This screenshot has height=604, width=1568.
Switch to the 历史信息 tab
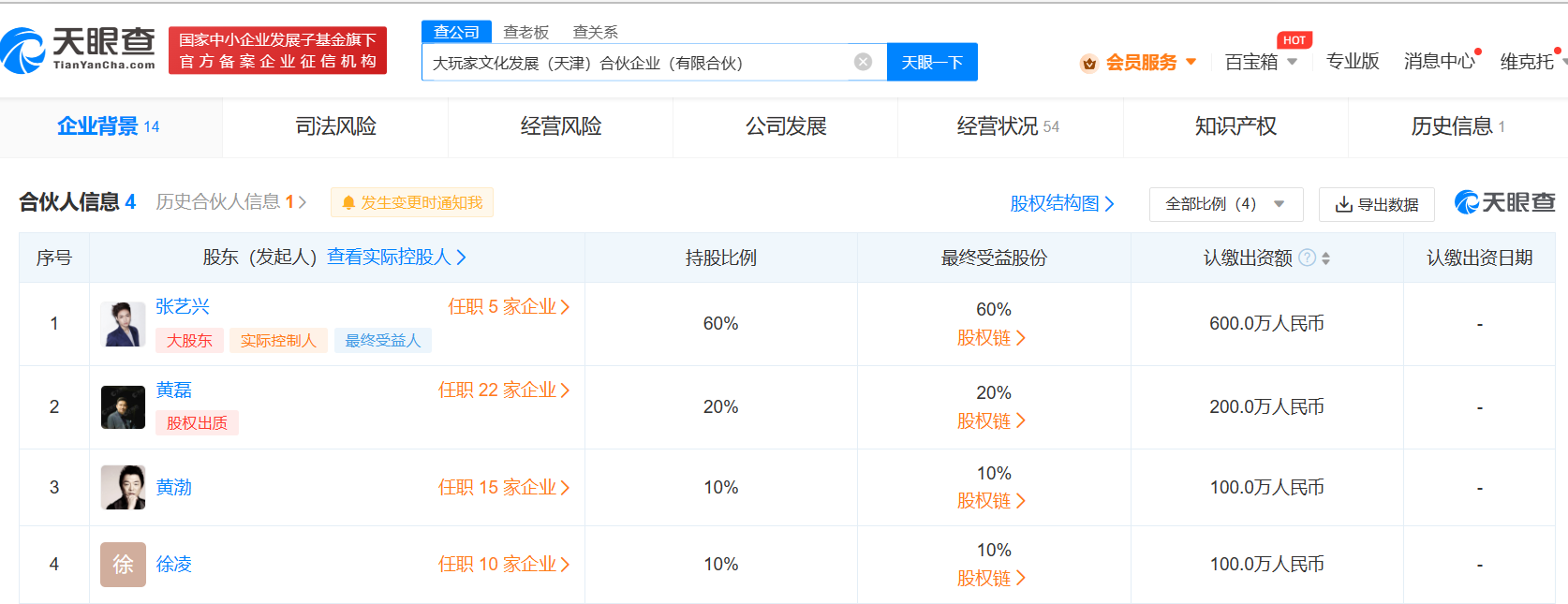coord(1457,126)
